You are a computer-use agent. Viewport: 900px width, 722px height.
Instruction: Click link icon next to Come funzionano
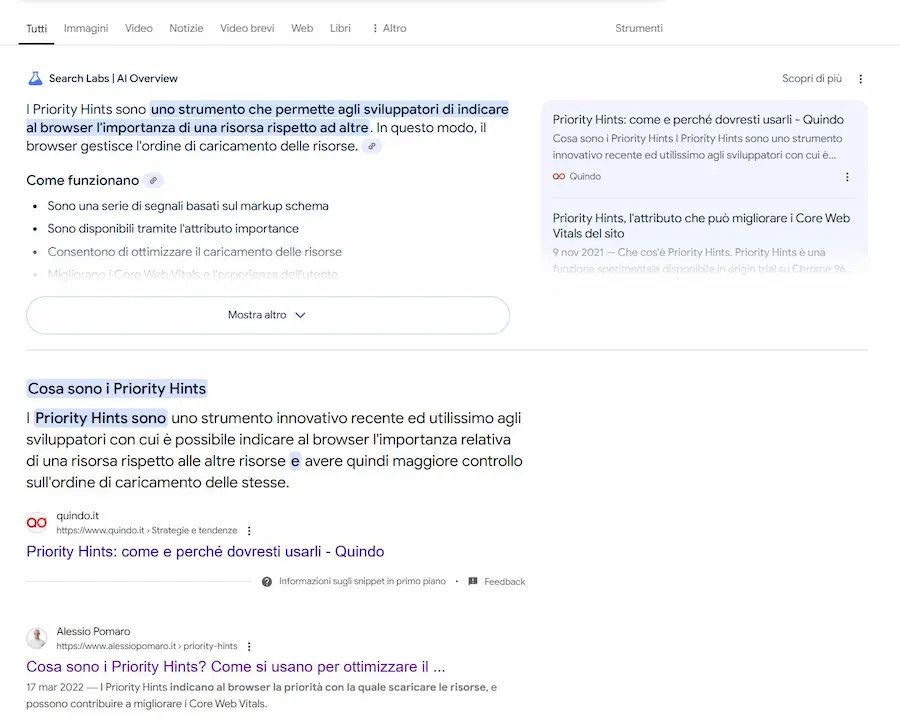tap(153, 180)
